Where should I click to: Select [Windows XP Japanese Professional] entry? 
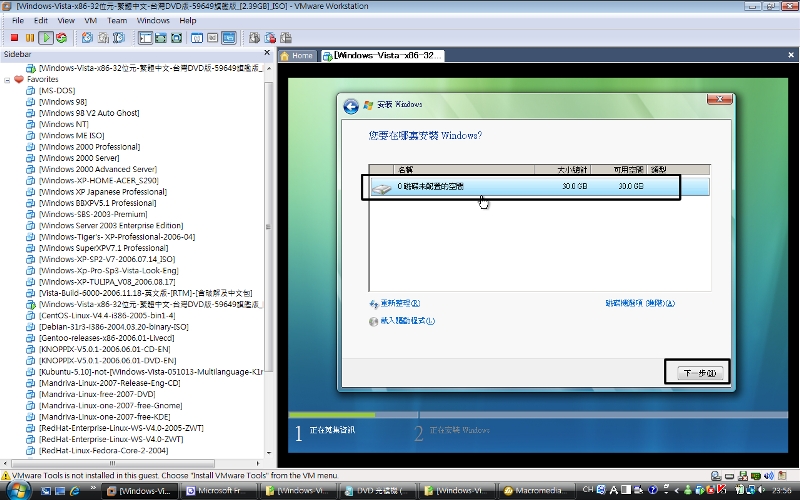click(x=103, y=191)
